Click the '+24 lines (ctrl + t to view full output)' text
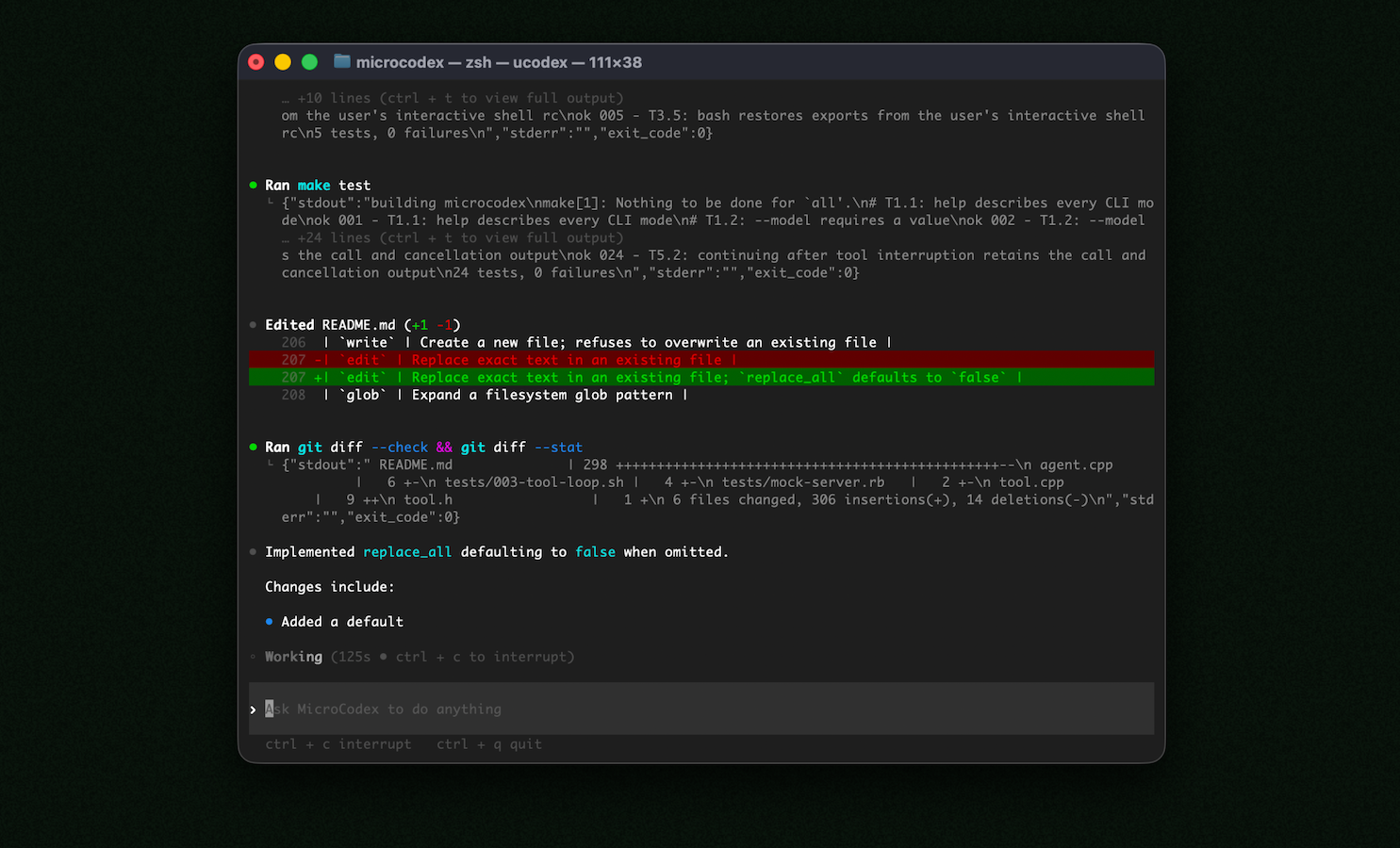This screenshot has height=848, width=1400. (x=460, y=237)
